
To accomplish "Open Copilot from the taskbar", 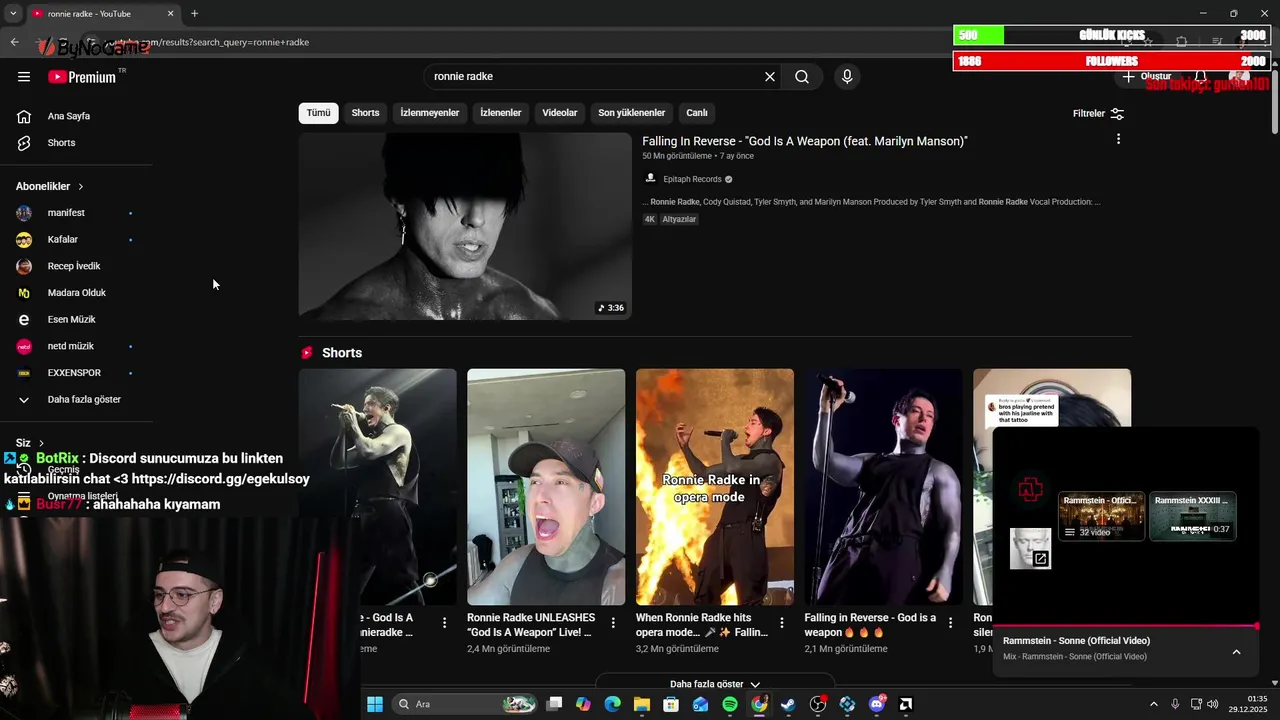I will (583, 704).
